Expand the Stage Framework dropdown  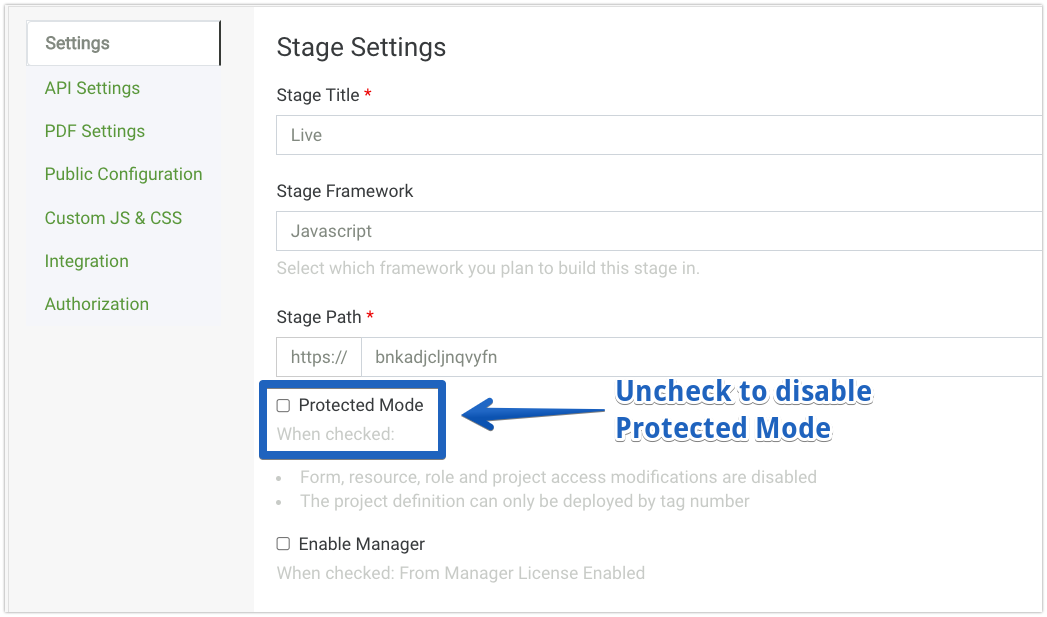pyautogui.click(x=659, y=231)
